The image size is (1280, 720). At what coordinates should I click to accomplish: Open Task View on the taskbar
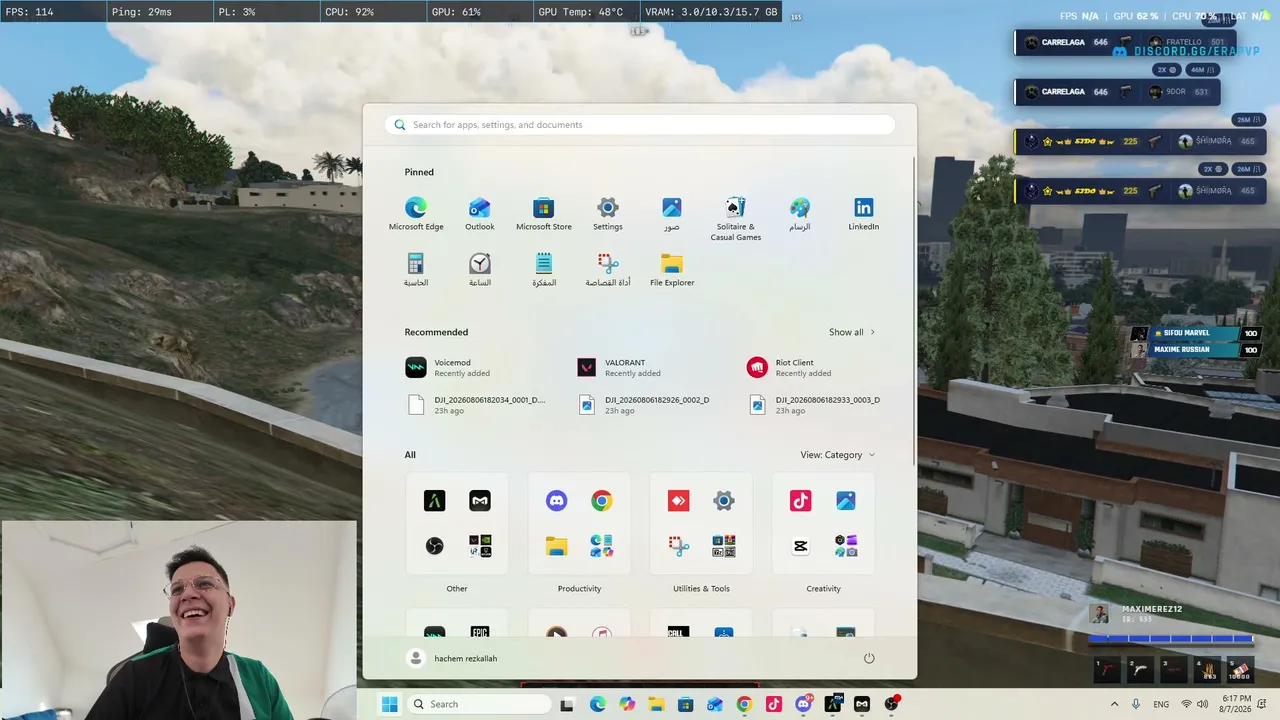click(567, 704)
